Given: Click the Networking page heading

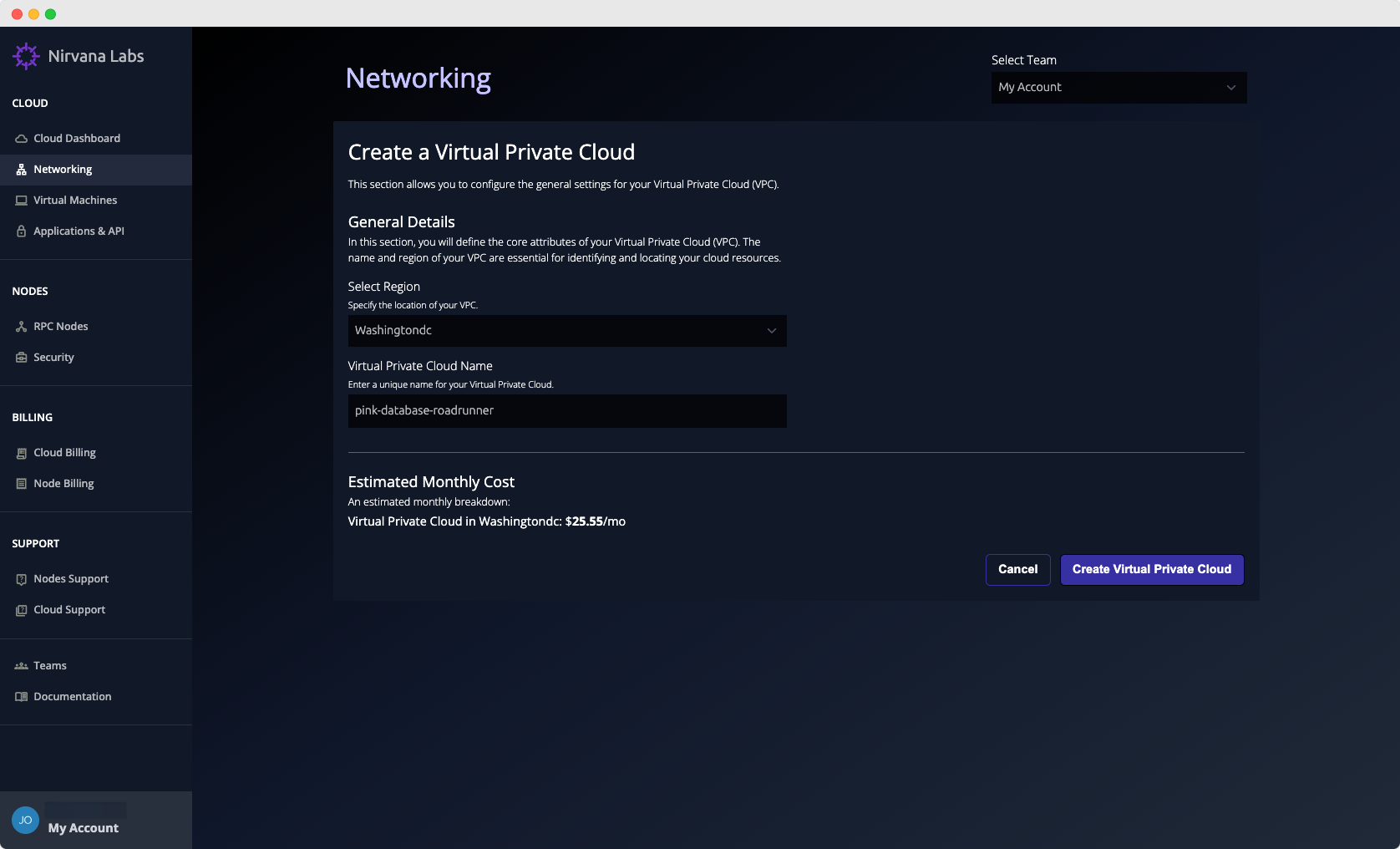Looking at the screenshot, I should tap(418, 79).
